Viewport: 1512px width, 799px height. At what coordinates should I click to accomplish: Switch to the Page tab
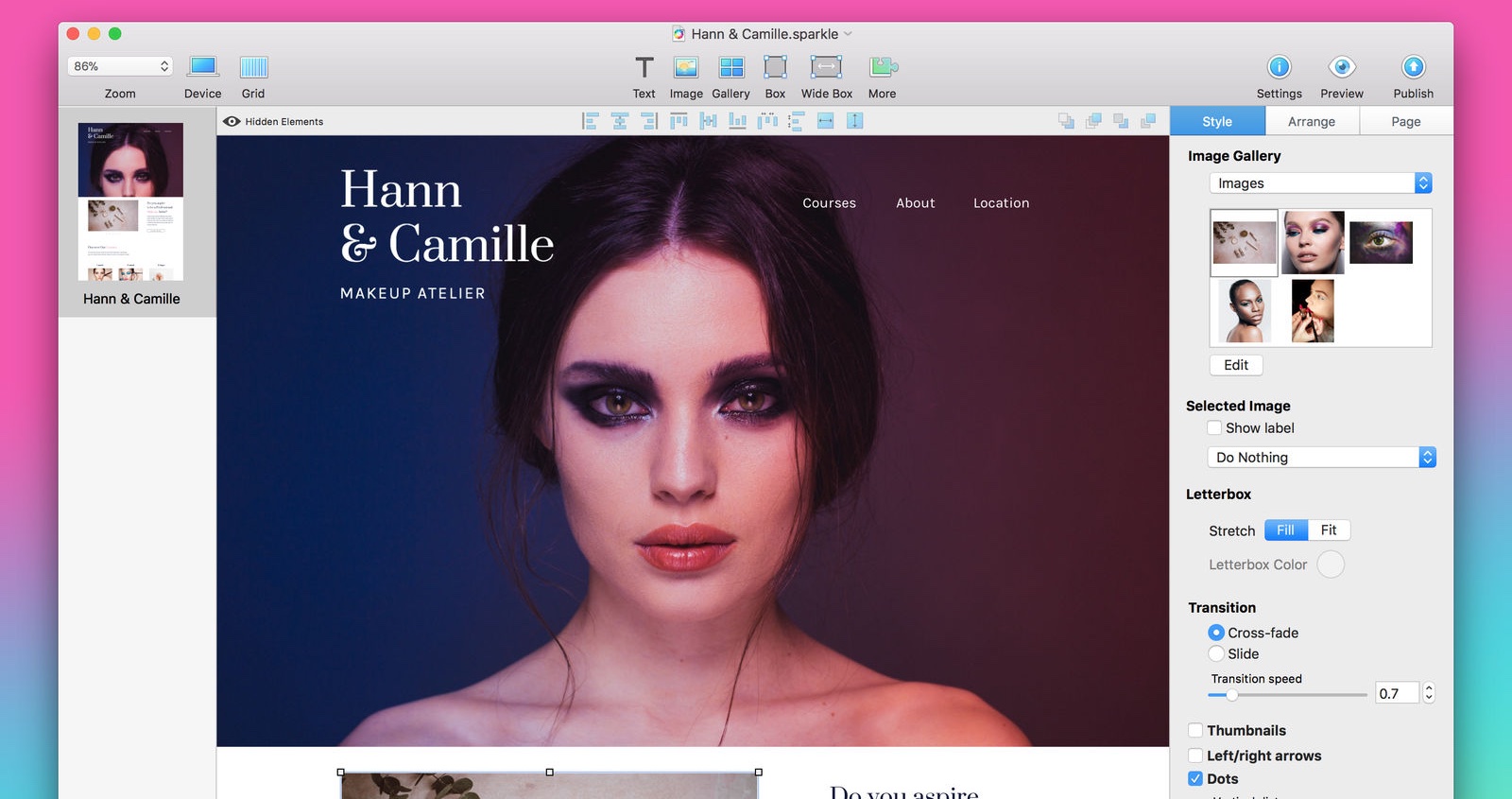(x=1405, y=122)
